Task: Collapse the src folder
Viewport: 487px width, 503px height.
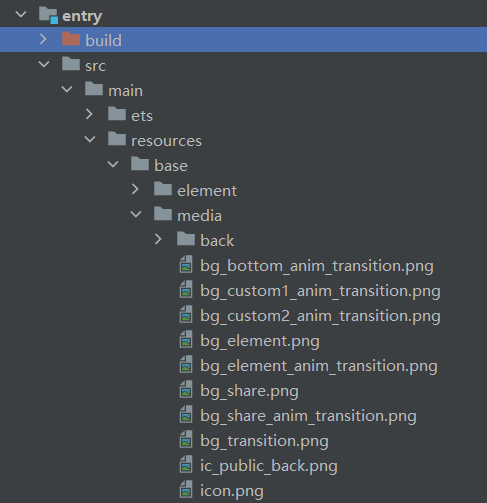Action: [x=44, y=64]
